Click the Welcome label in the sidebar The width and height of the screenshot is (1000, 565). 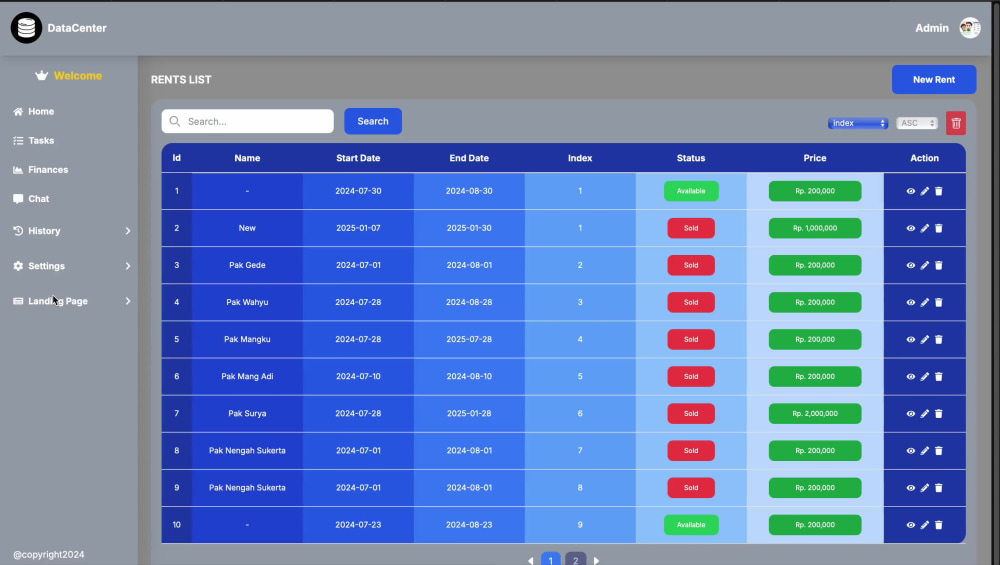point(78,76)
